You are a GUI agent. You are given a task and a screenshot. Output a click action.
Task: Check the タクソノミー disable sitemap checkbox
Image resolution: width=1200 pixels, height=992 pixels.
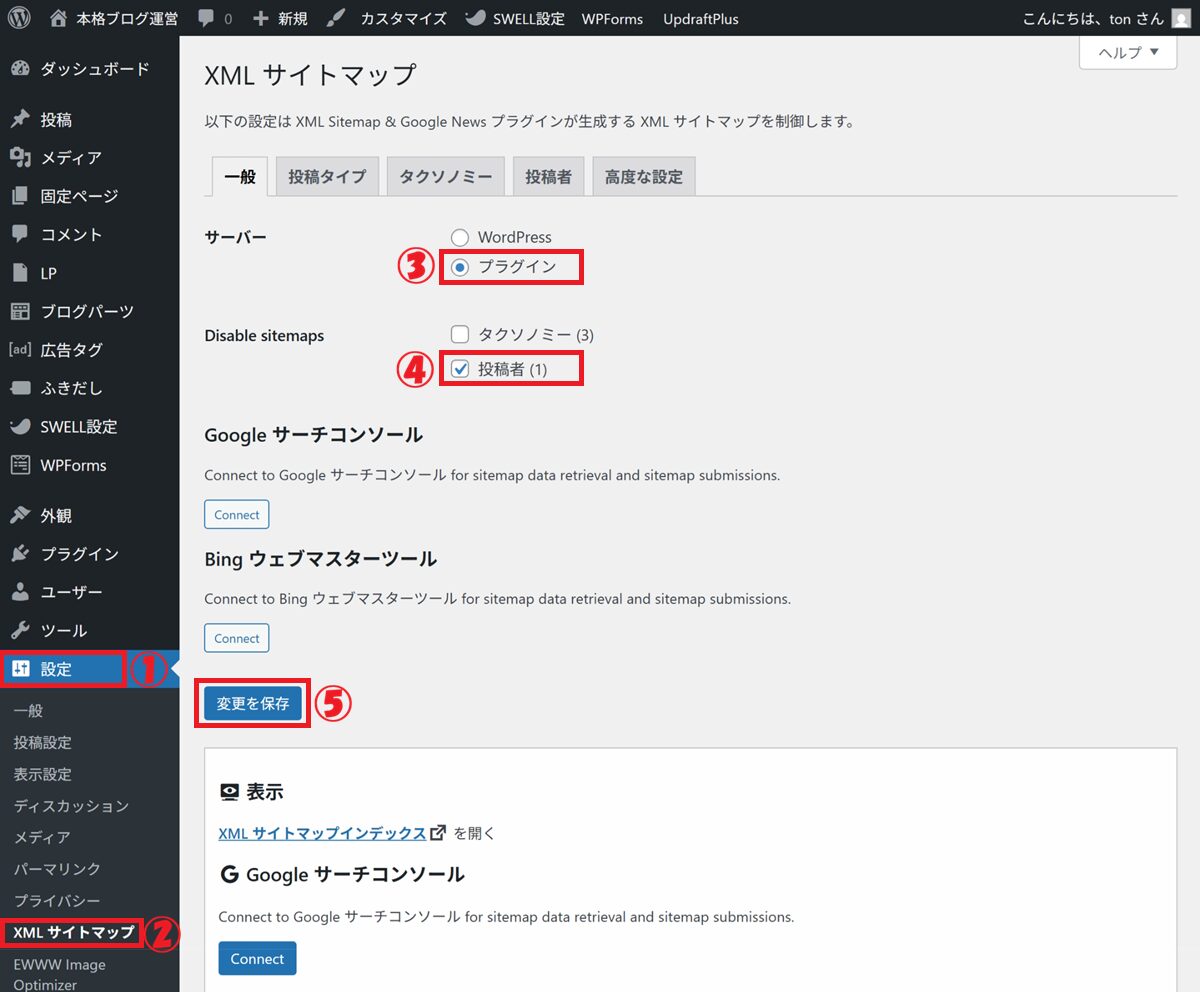point(460,335)
